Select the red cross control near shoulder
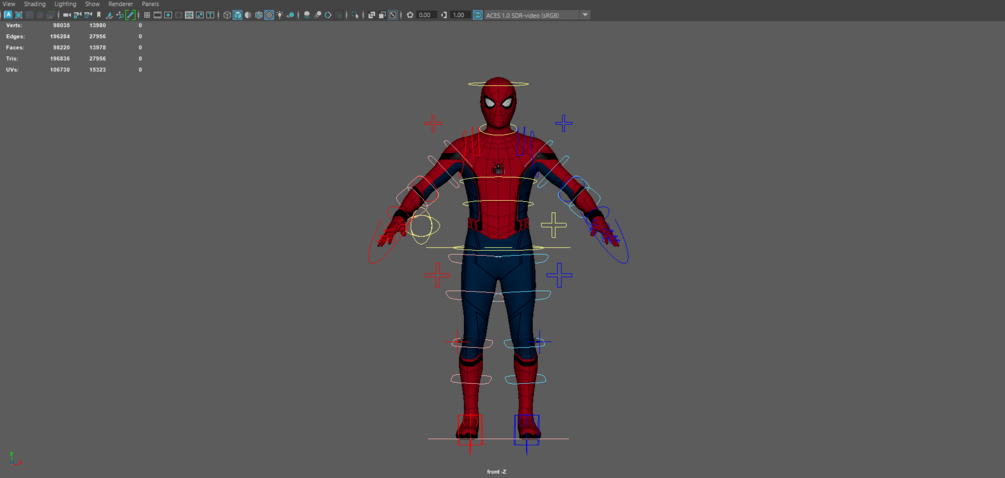Image resolution: width=1005 pixels, height=478 pixels. 433,124
